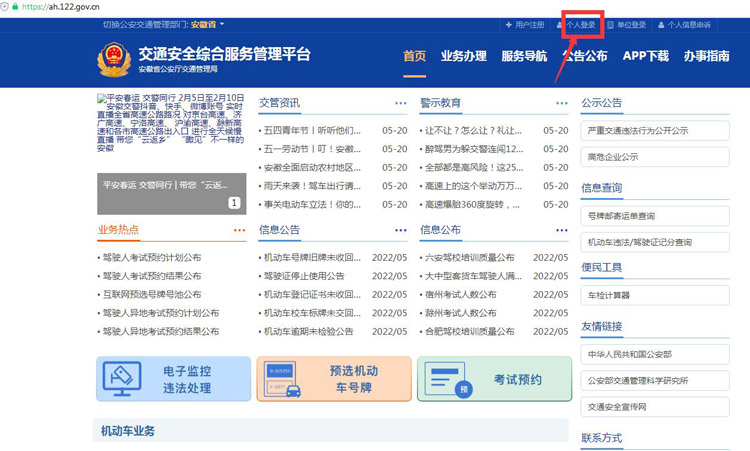This screenshot has height=451, width=750.
Task: Open news 雨天来袭！驾车出行请...
Action: click(x=312, y=186)
